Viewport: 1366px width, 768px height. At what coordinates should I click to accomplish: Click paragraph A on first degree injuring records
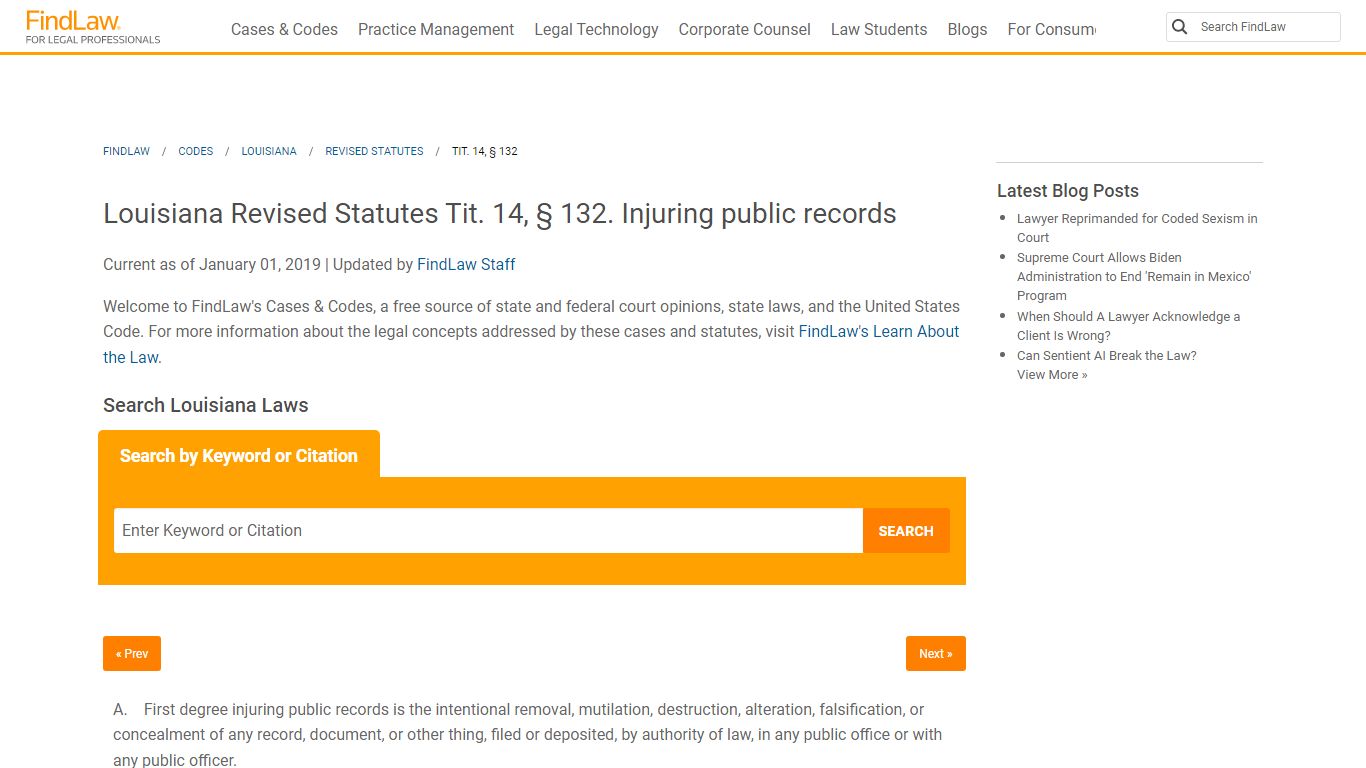[x=528, y=735]
